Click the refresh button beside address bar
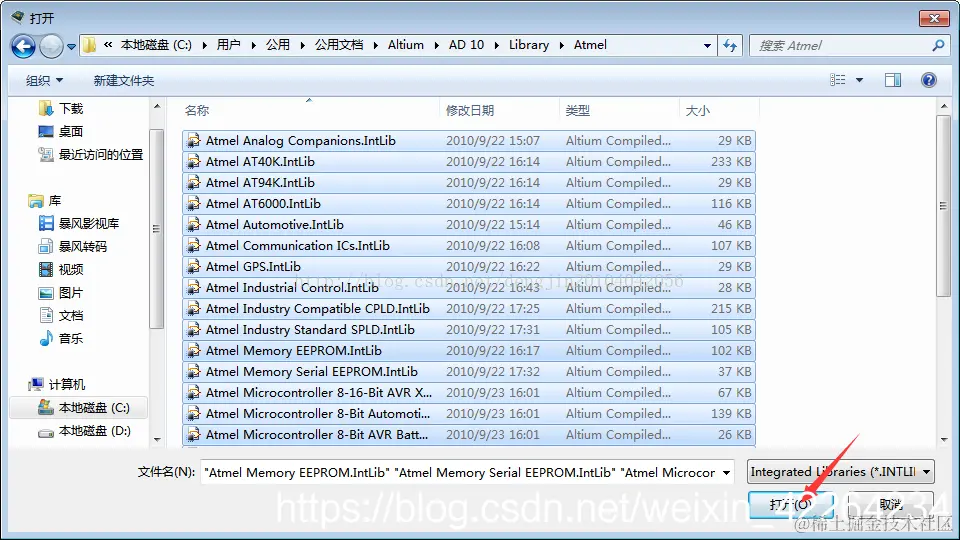Image resolution: width=960 pixels, height=540 pixels. (x=730, y=45)
